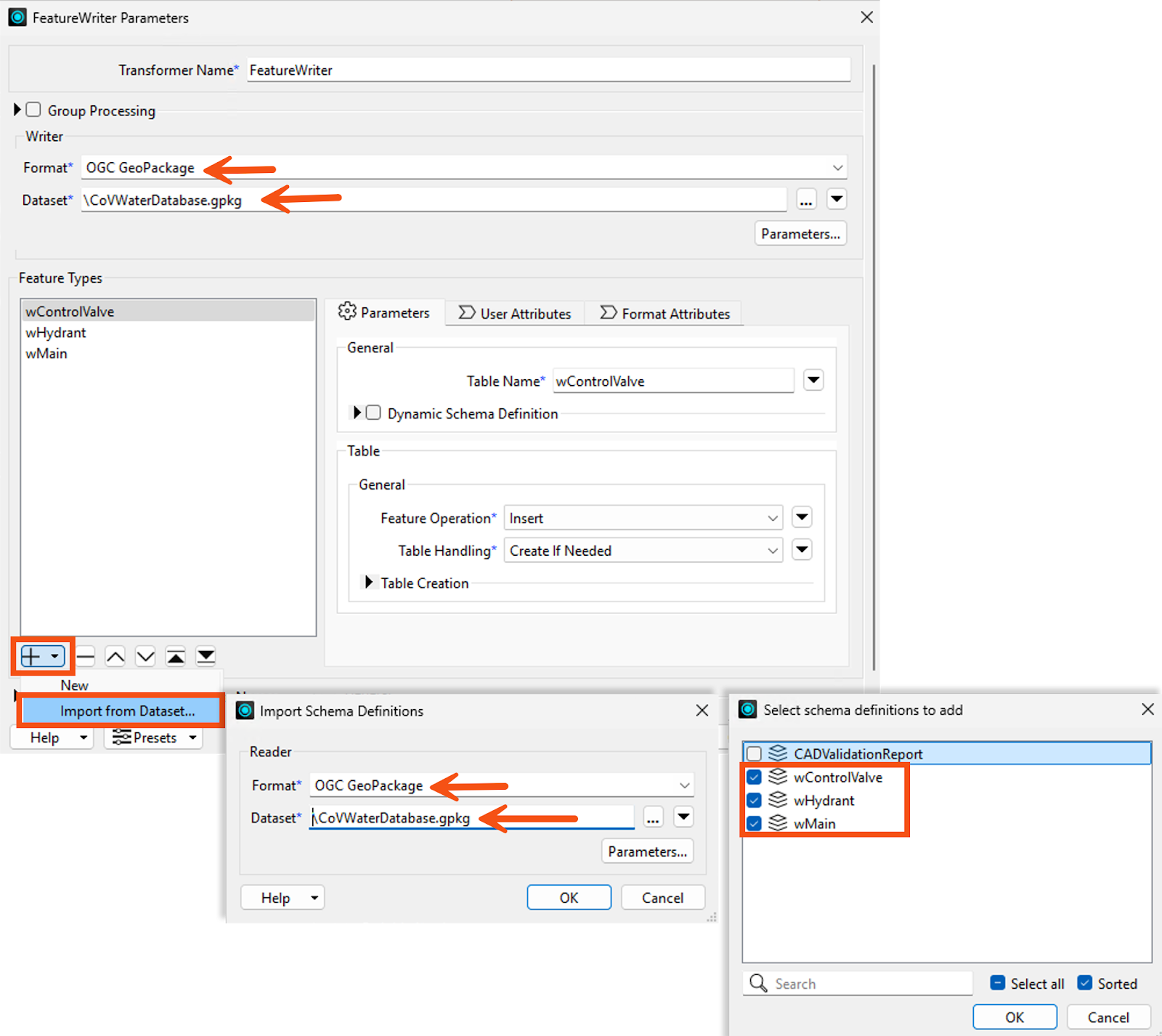The image size is (1162, 1036).
Task: Move the feature type to the bottom
Action: click(x=206, y=655)
